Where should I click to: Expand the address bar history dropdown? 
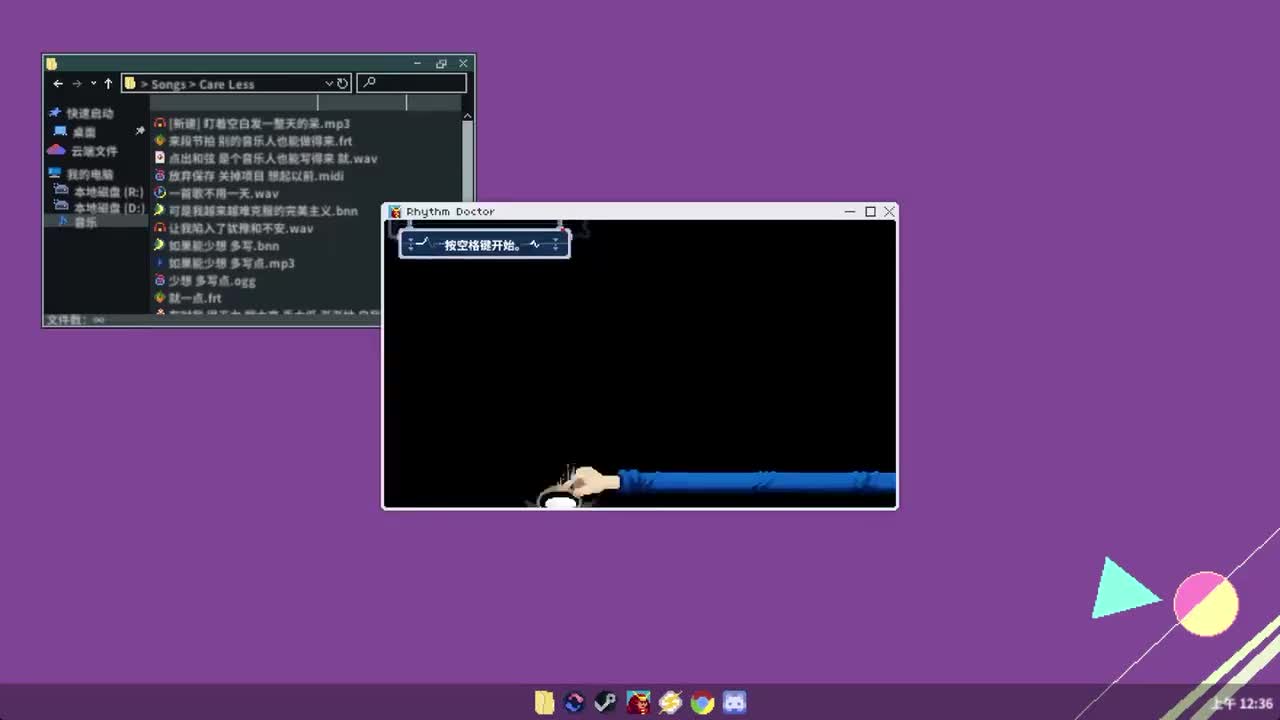point(329,84)
